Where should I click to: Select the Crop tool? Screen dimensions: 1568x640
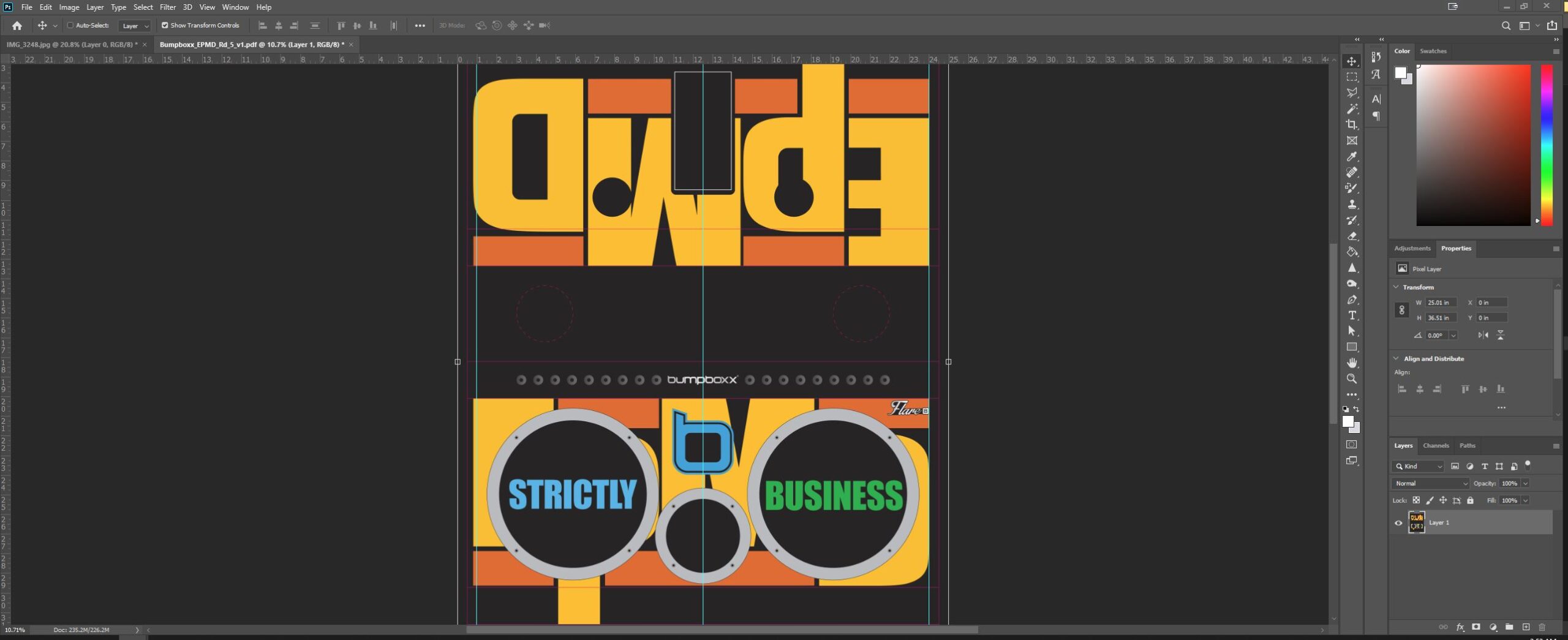pos(1351,124)
